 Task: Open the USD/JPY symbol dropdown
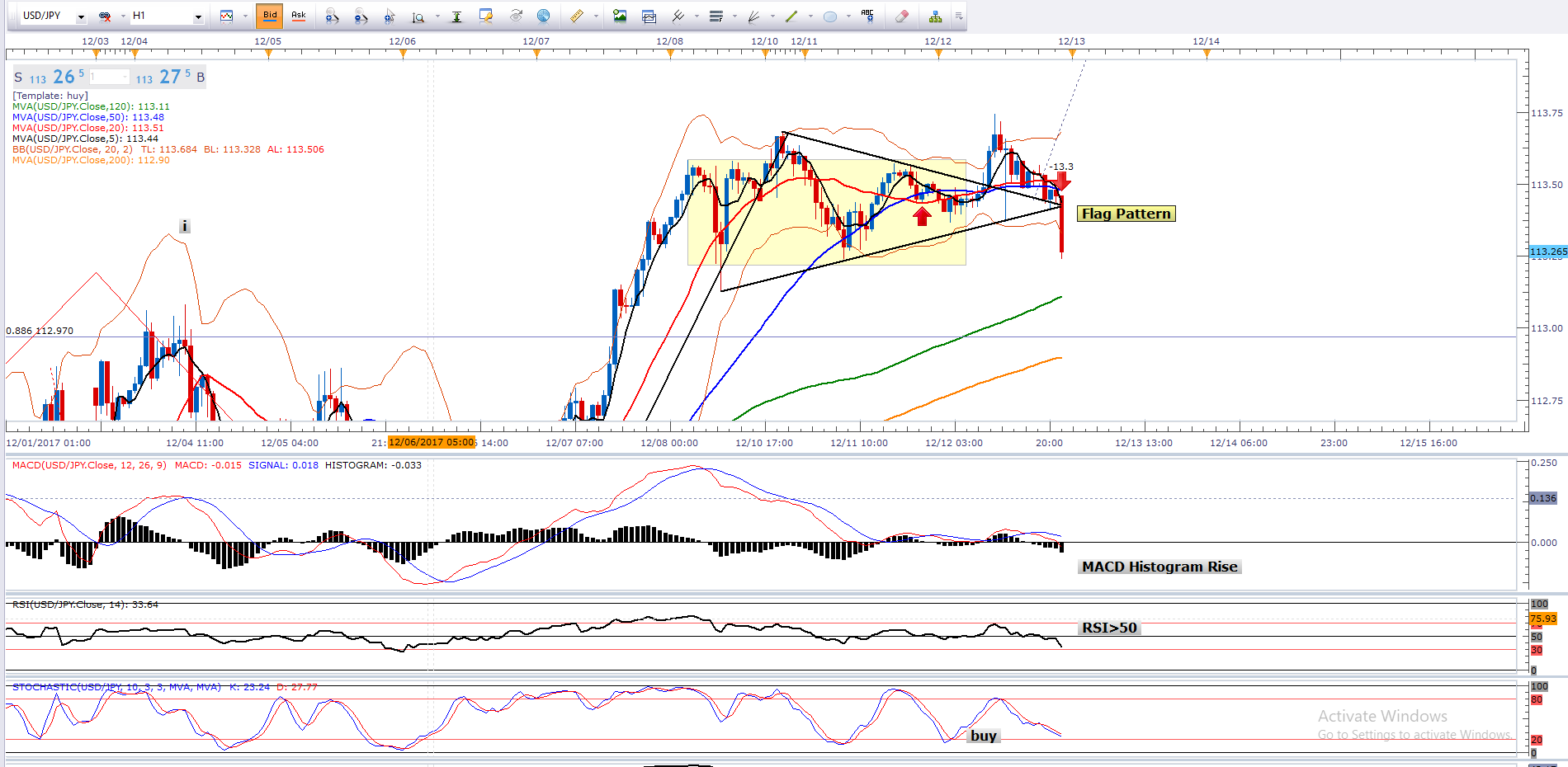pyautogui.click(x=81, y=16)
